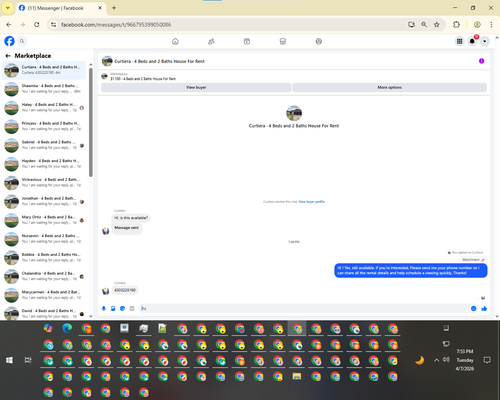This screenshot has width=500, height=400.
Task: Click the zoom magnifier in address bar
Action: coord(424,25)
